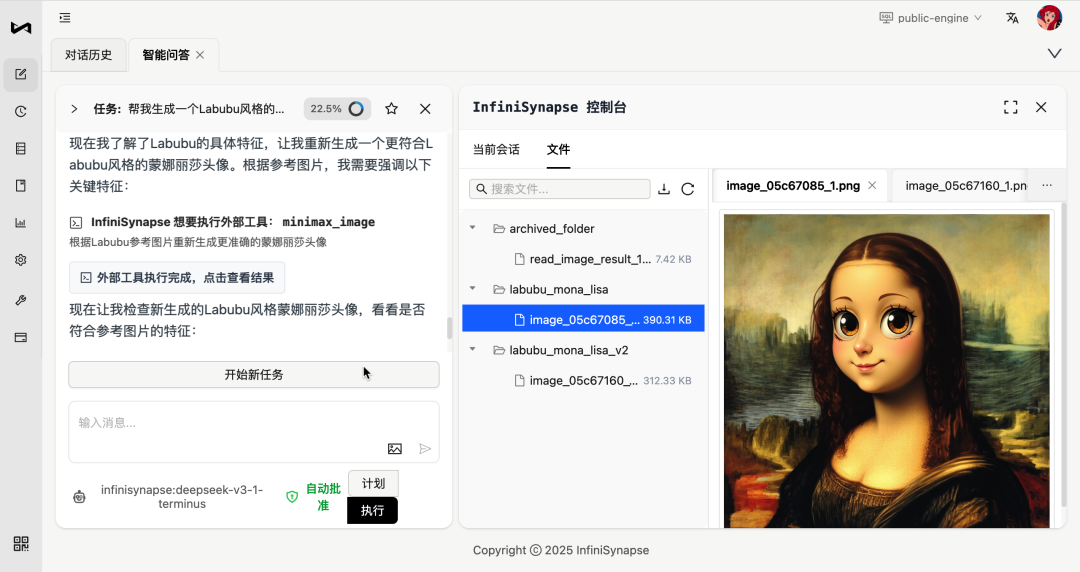Select image_05c67160 file in tree
This screenshot has width=1080, height=572.
tap(583, 380)
